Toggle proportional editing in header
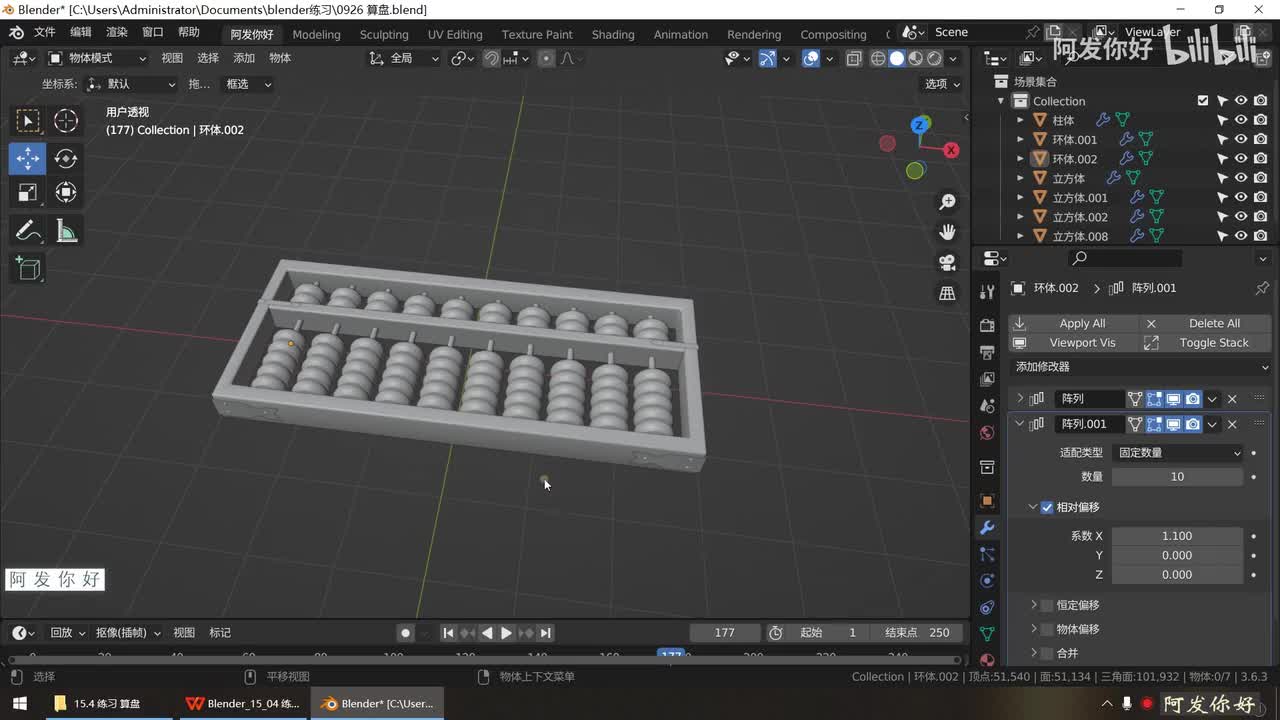Screen dimensions: 1280x720 (546, 59)
